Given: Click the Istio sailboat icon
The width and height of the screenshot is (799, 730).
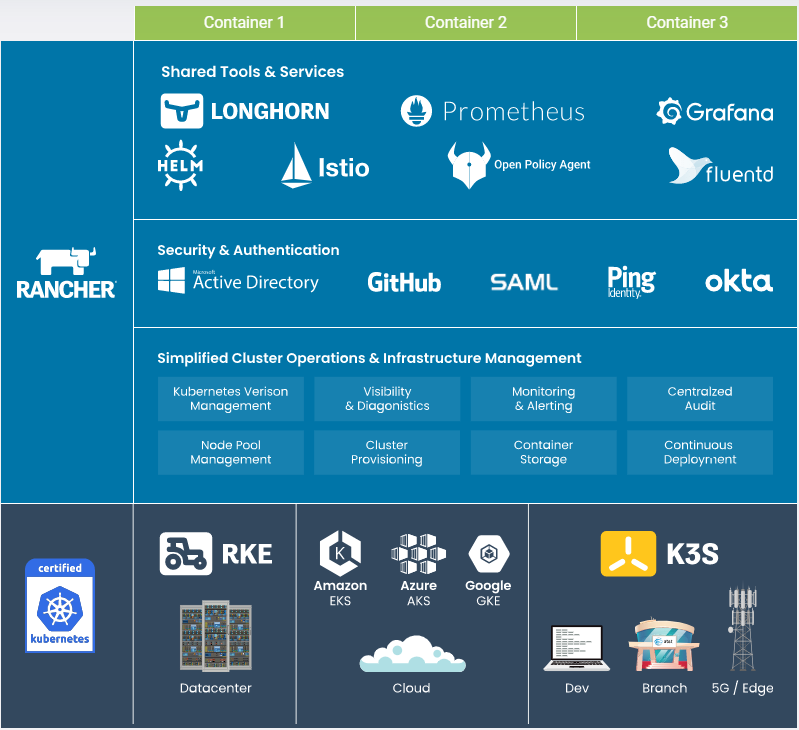Looking at the screenshot, I should [297, 165].
